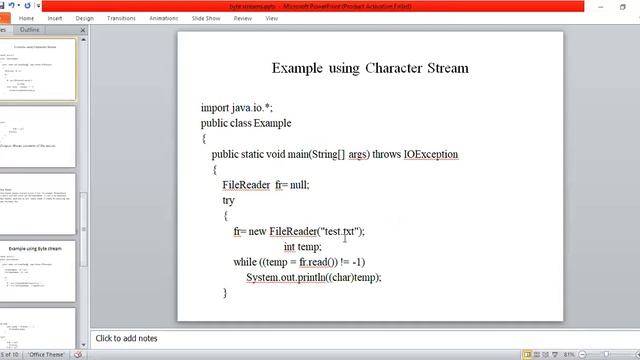Click the zoom out minus button
The width and height of the screenshot is (640, 360).
coord(582,355)
